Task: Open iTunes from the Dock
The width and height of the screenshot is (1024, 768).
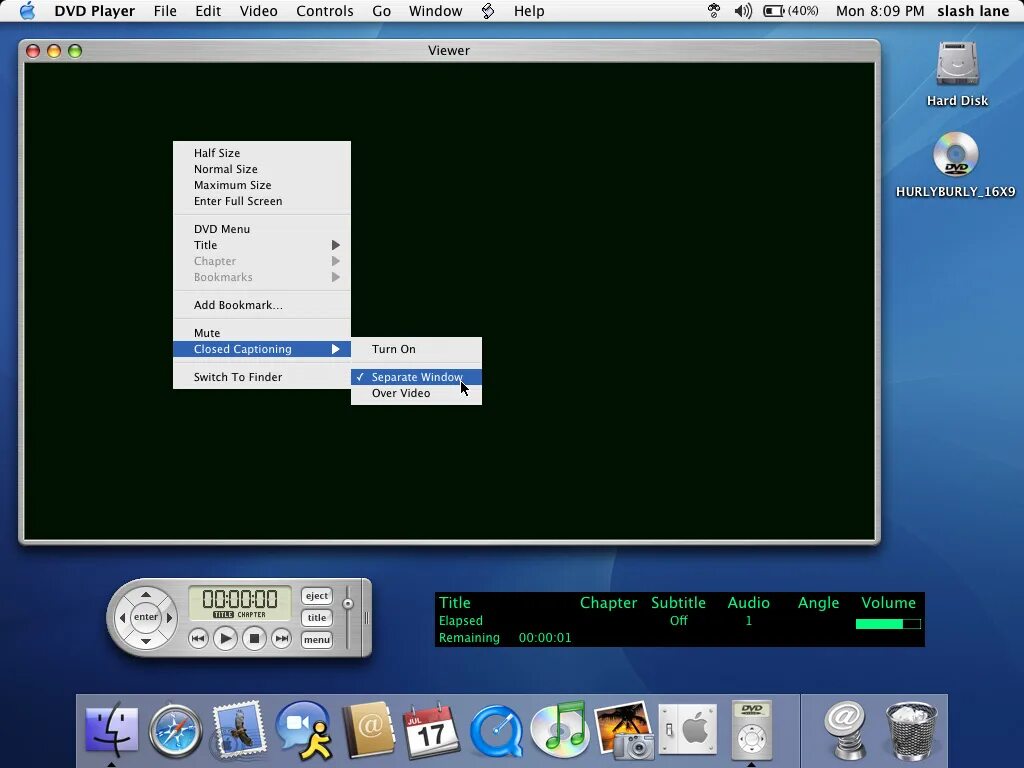Action: pos(560,730)
